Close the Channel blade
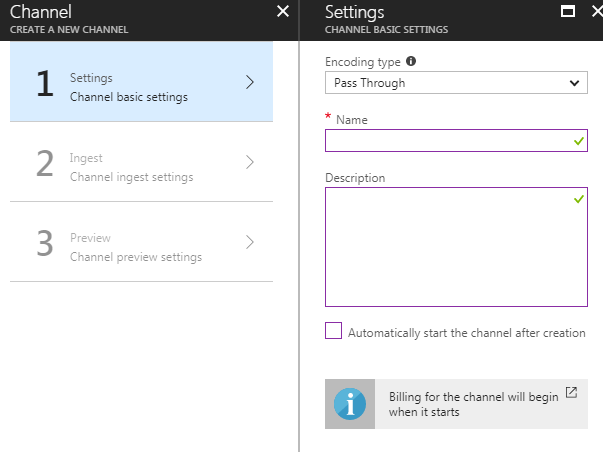The image size is (603, 452). (282, 12)
